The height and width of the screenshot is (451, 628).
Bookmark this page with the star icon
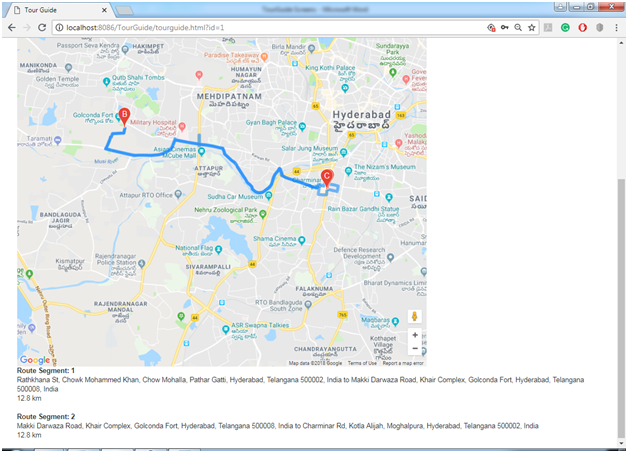click(531, 28)
